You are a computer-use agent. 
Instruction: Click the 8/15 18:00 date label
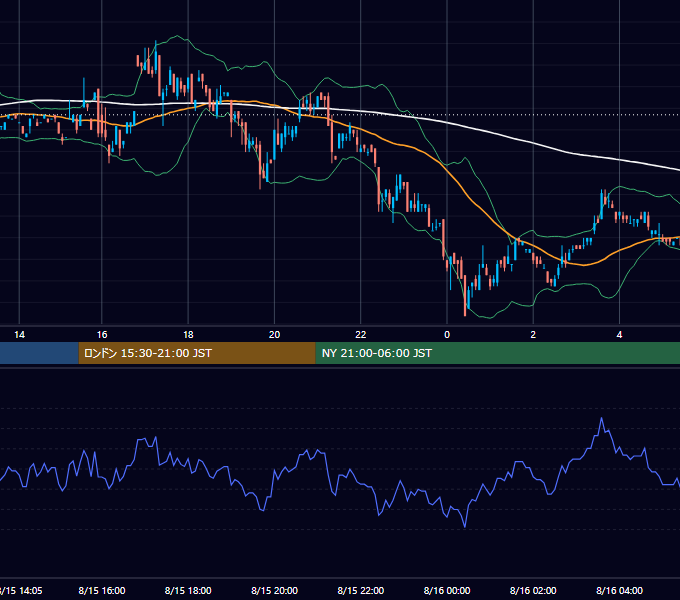pyautogui.click(x=188, y=590)
